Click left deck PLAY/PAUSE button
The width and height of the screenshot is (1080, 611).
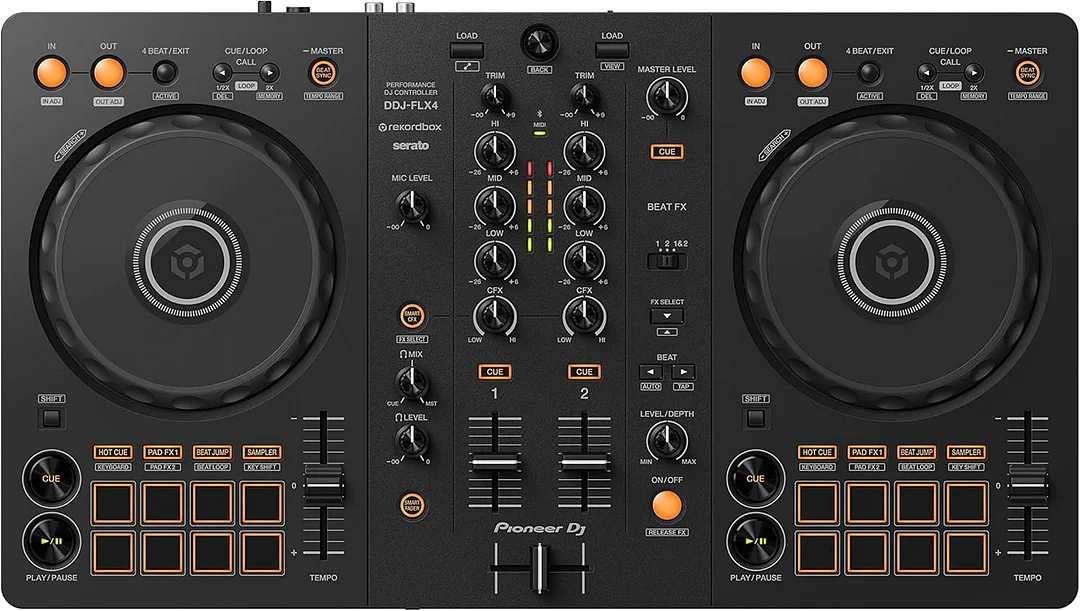point(52,541)
